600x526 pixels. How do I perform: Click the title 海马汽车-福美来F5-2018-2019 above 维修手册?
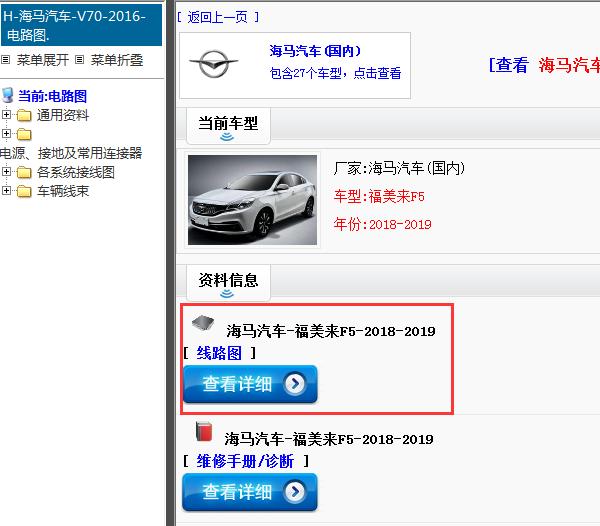[x=329, y=439]
